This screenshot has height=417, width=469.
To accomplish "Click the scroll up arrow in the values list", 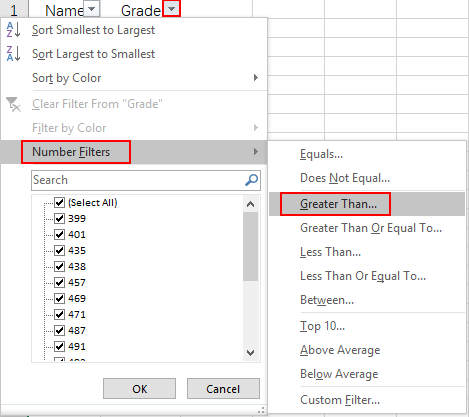I will (250, 204).
